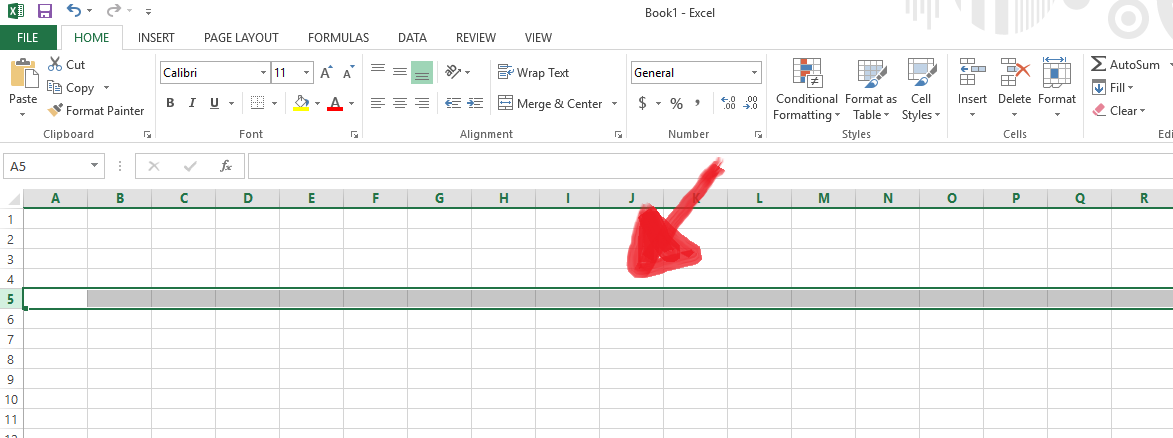Toggle Underline formatting
Image resolution: width=1173 pixels, height=438 pixels.
click(x=215, y=103)
